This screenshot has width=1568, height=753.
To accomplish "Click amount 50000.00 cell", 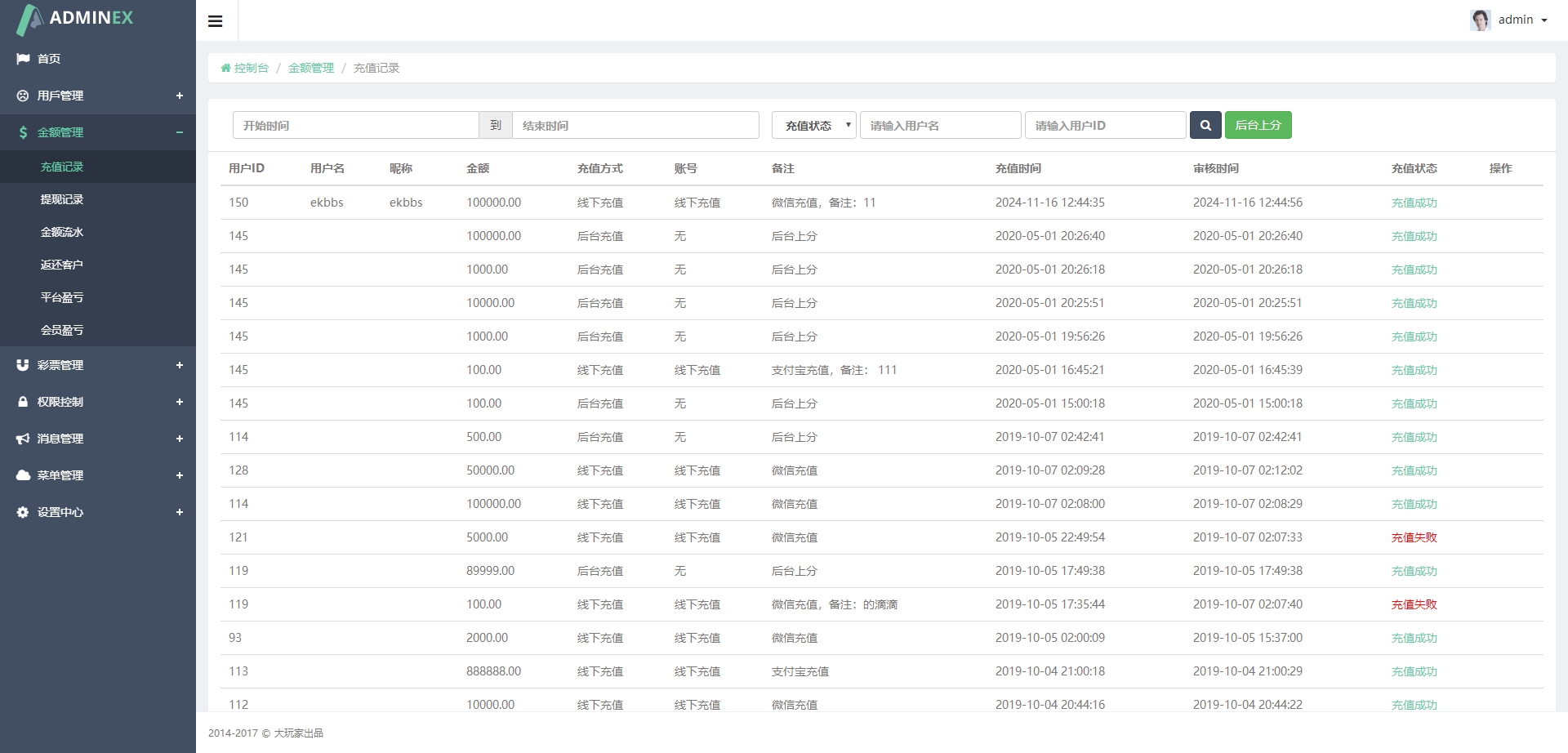I will click(x=490, y=470).
